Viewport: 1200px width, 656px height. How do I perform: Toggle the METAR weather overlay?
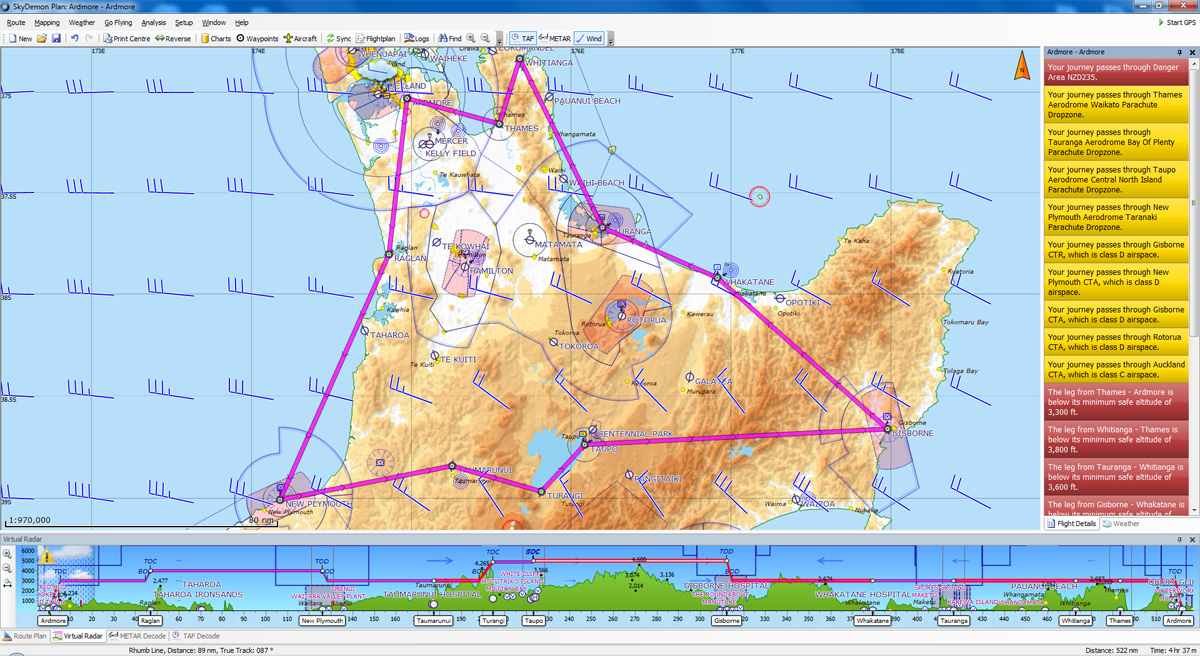554,38
